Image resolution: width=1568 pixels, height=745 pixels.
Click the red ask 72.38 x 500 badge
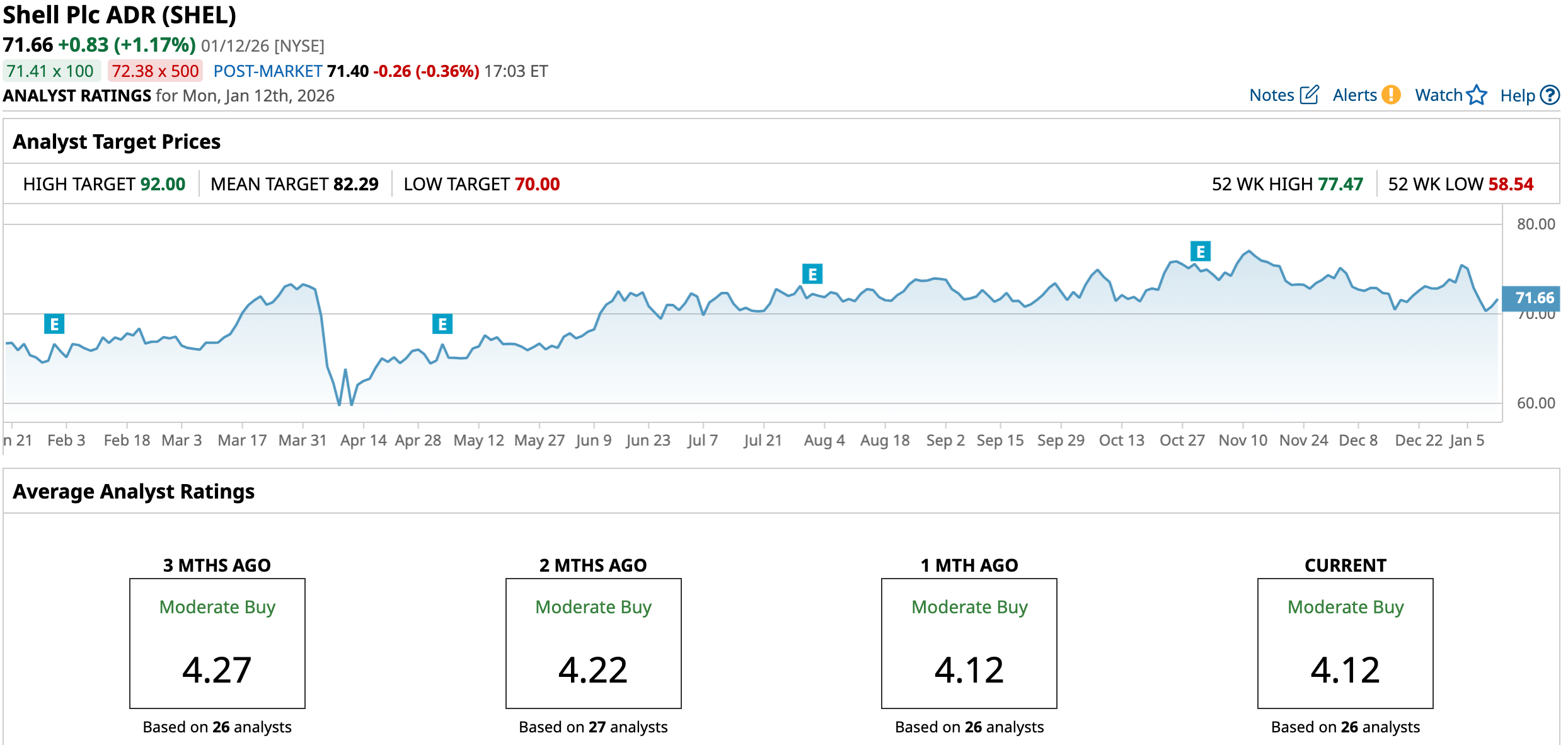[x=155, y=71]
